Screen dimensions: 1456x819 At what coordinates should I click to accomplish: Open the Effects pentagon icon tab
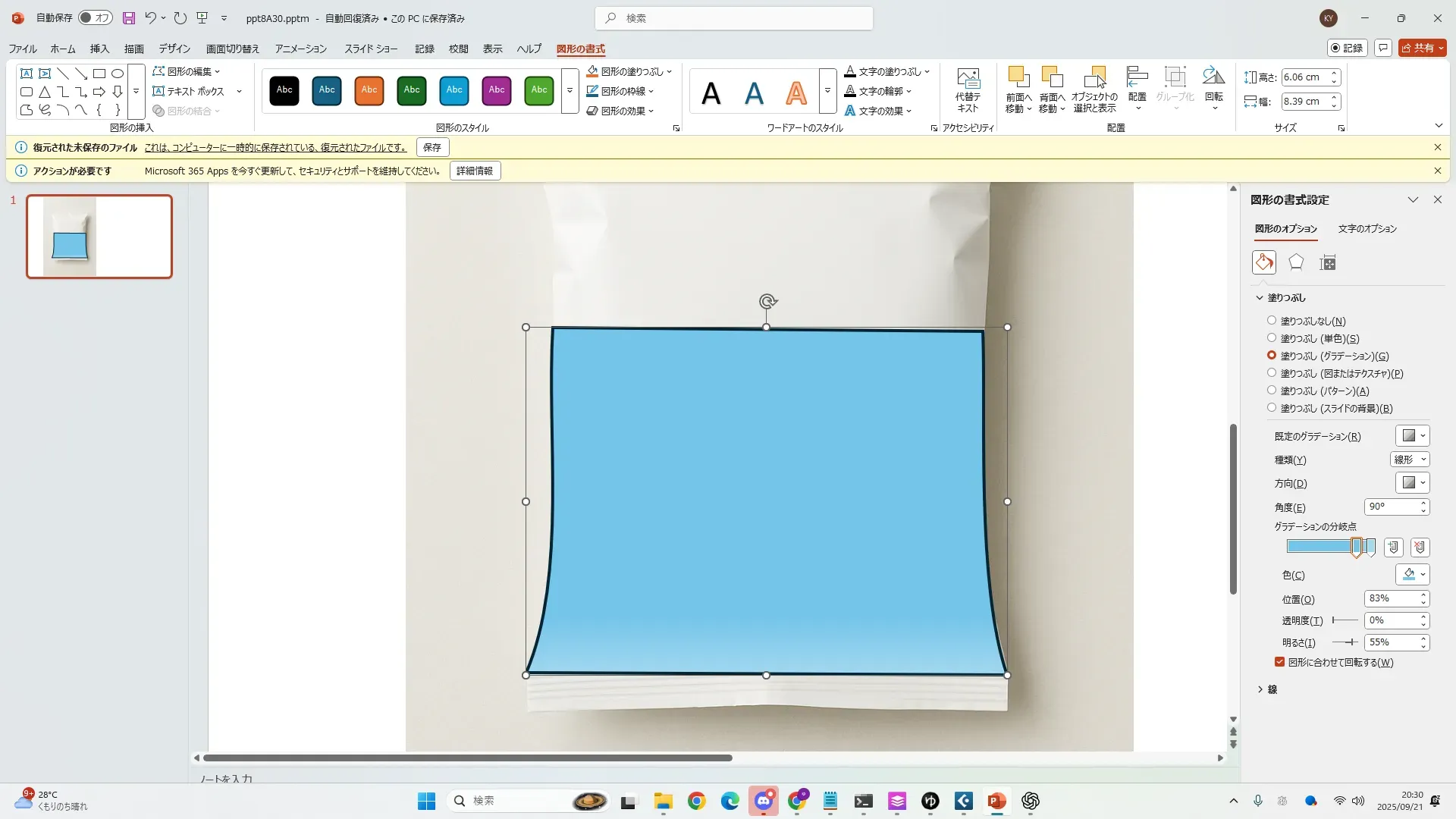click(x=1296, y=262)
